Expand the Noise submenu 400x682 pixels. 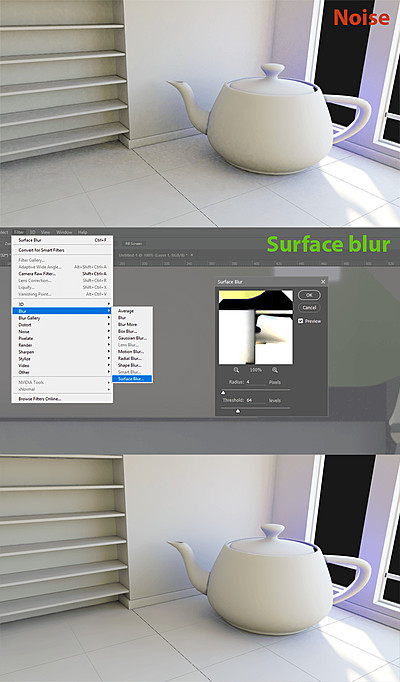pyautogui.click(x=62, y=331)
